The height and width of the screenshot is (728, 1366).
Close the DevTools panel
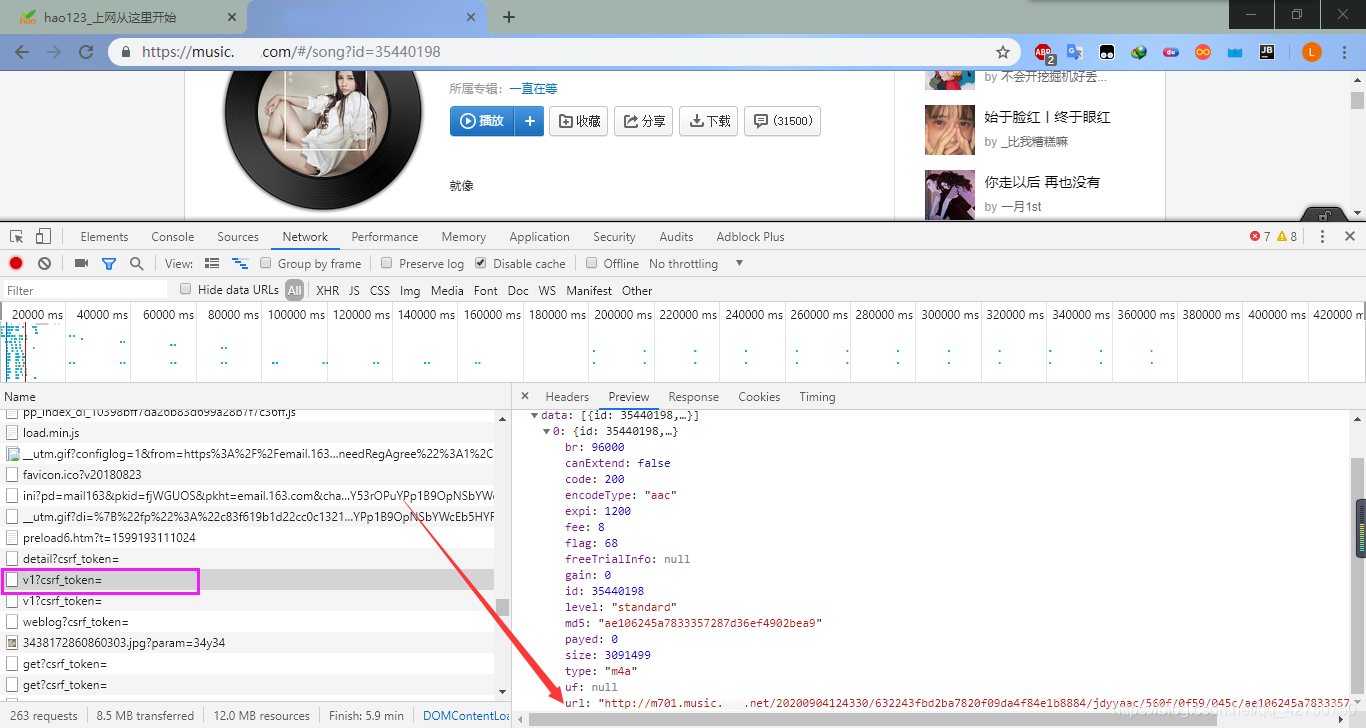click(x=1350, y=237)
